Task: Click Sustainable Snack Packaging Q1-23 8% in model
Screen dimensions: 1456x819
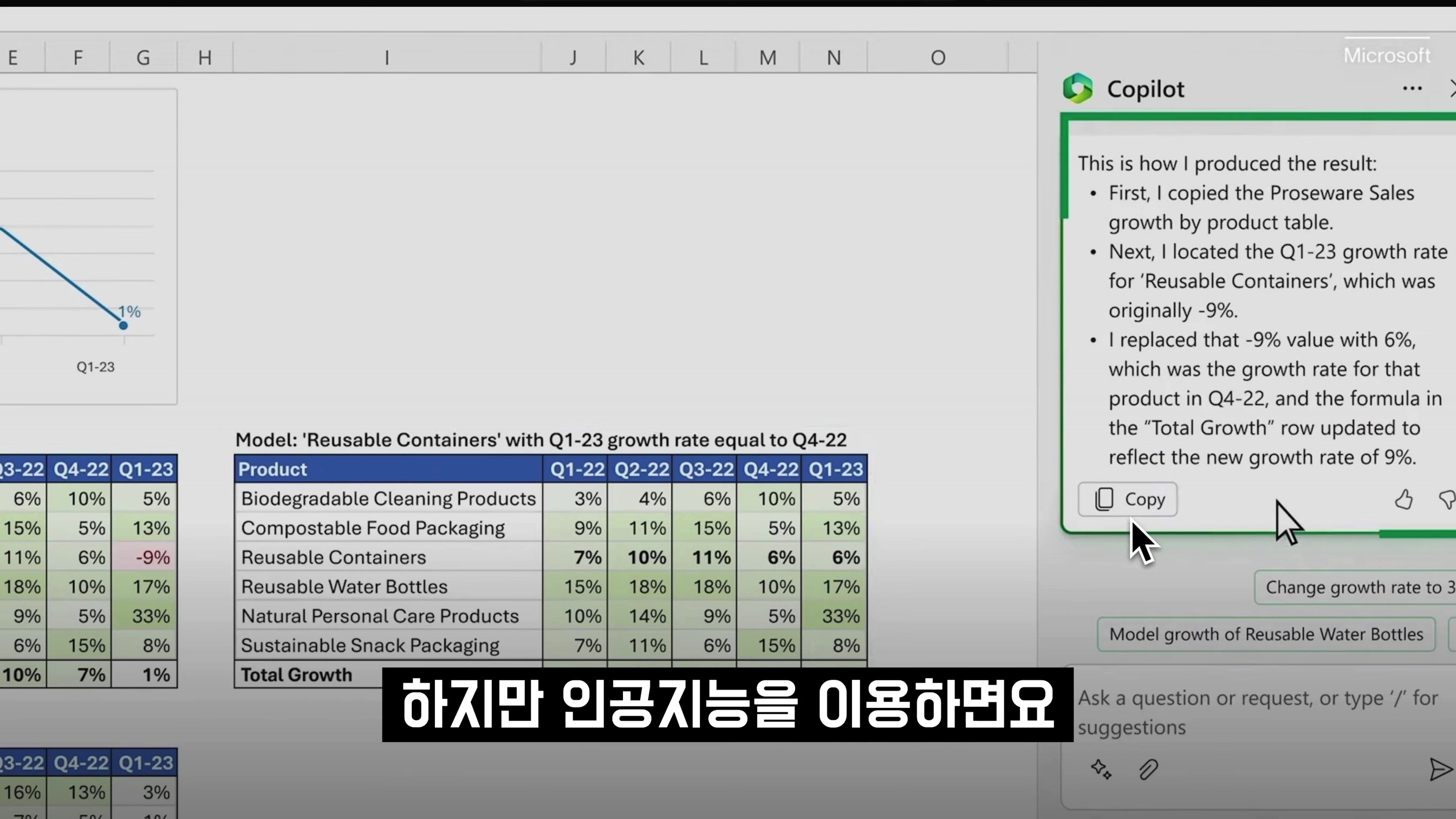Action: [834, 646]
